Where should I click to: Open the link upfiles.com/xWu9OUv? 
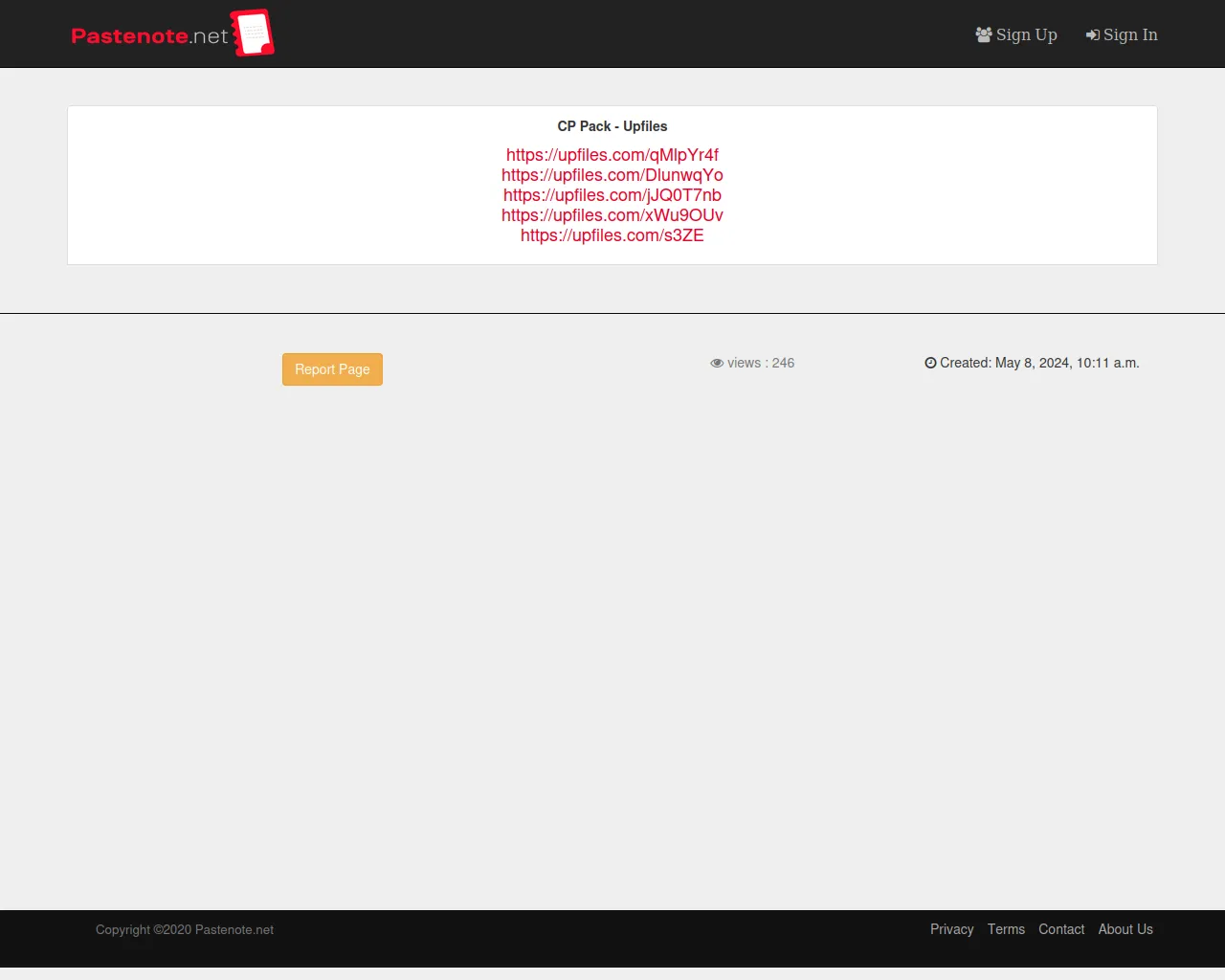point(612,215)
